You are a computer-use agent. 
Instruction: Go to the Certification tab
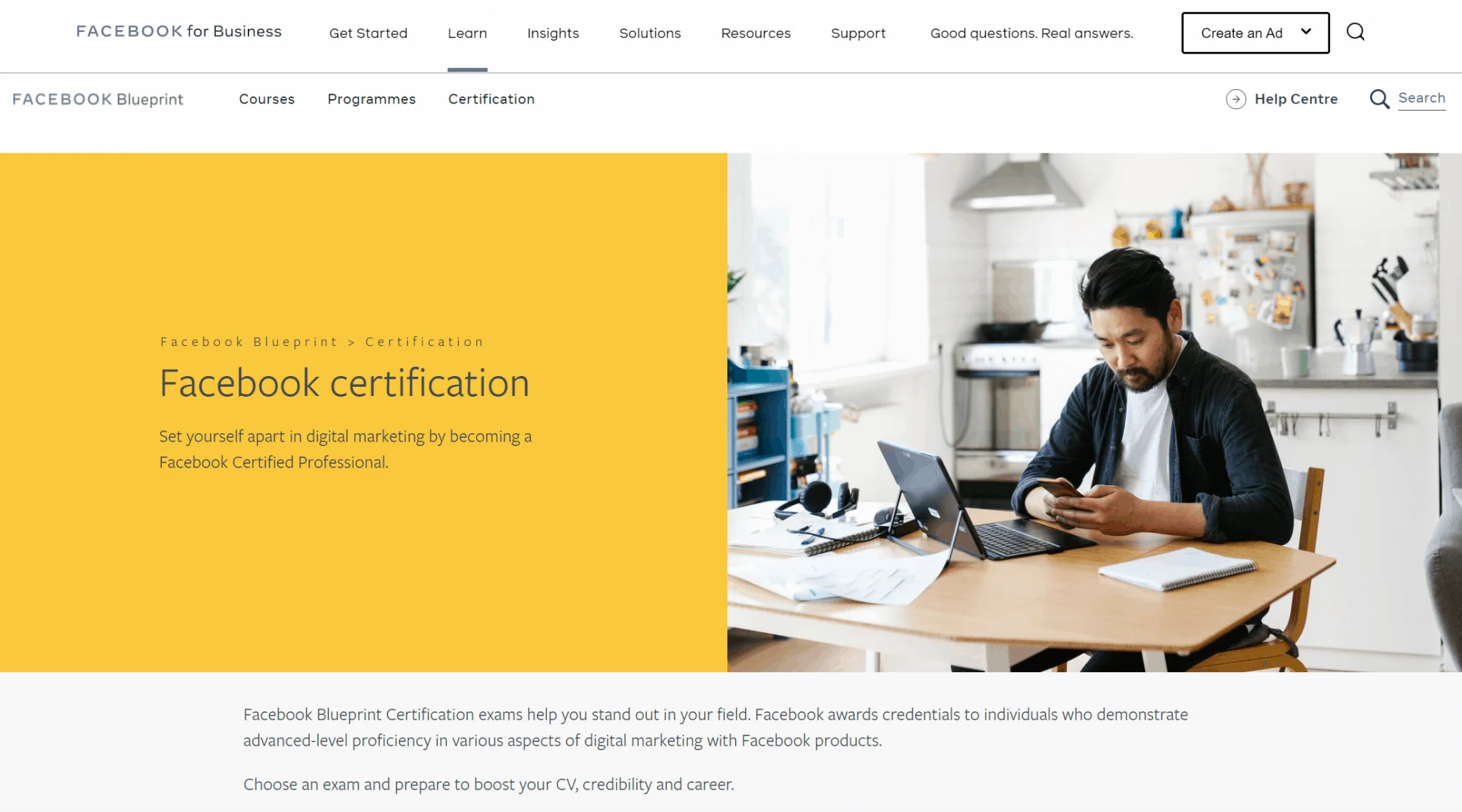coord(491,99)
